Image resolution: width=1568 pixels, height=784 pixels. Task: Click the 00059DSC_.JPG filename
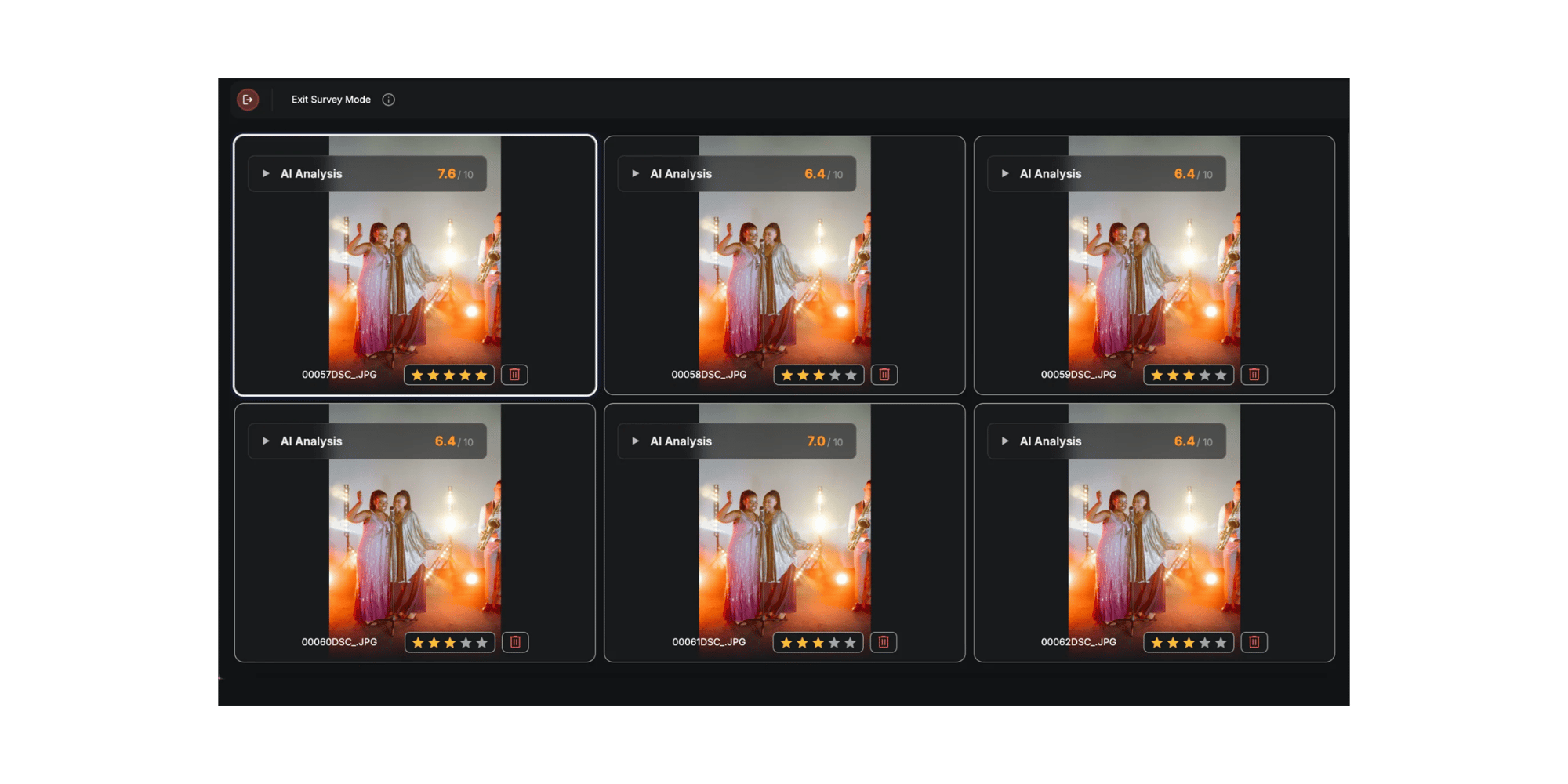pyautogui.click(x=1079, y=375)
